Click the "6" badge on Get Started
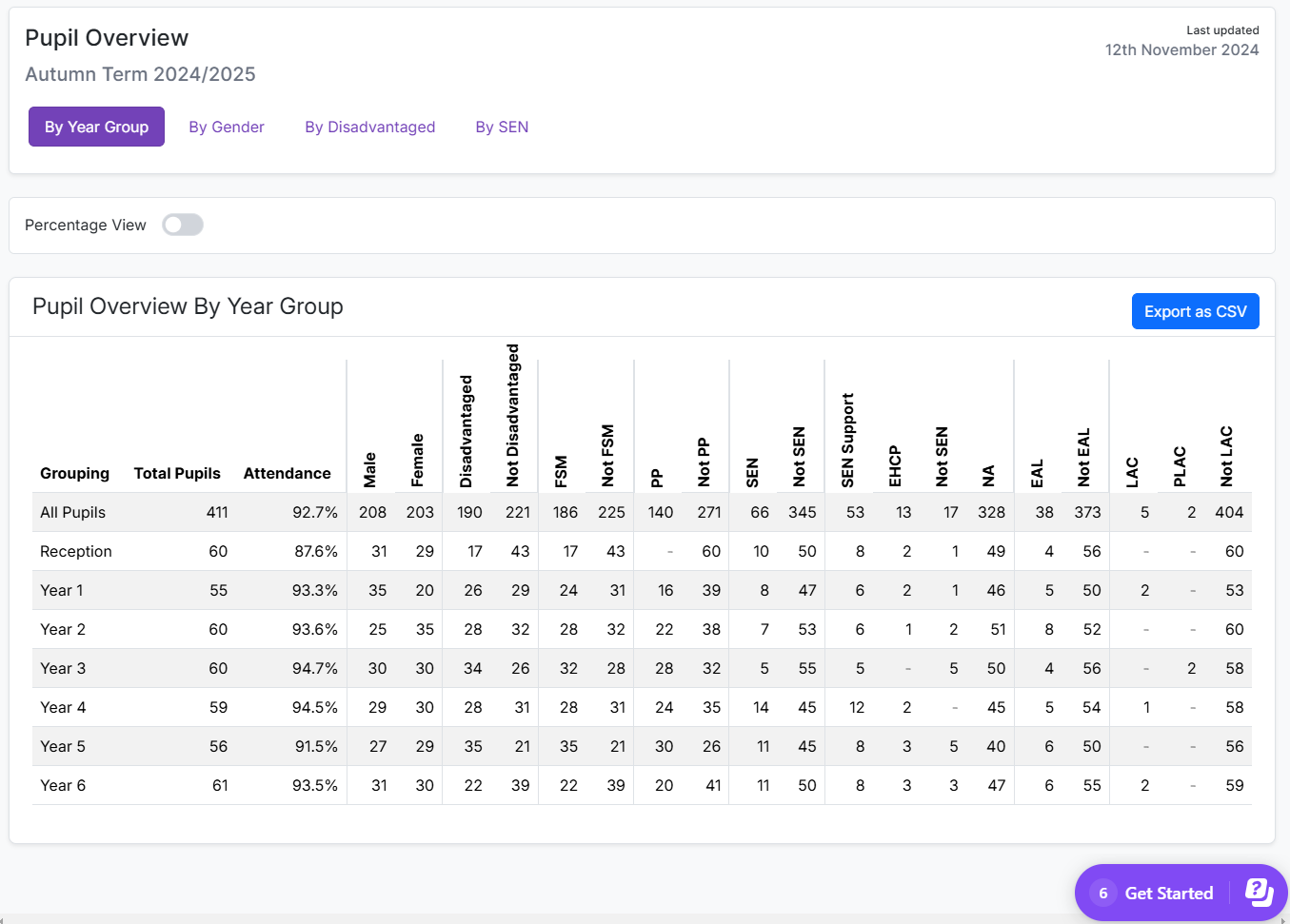Image resolution: width=1290 pixels, height=924 pixels. click(x=1102, y=893)
